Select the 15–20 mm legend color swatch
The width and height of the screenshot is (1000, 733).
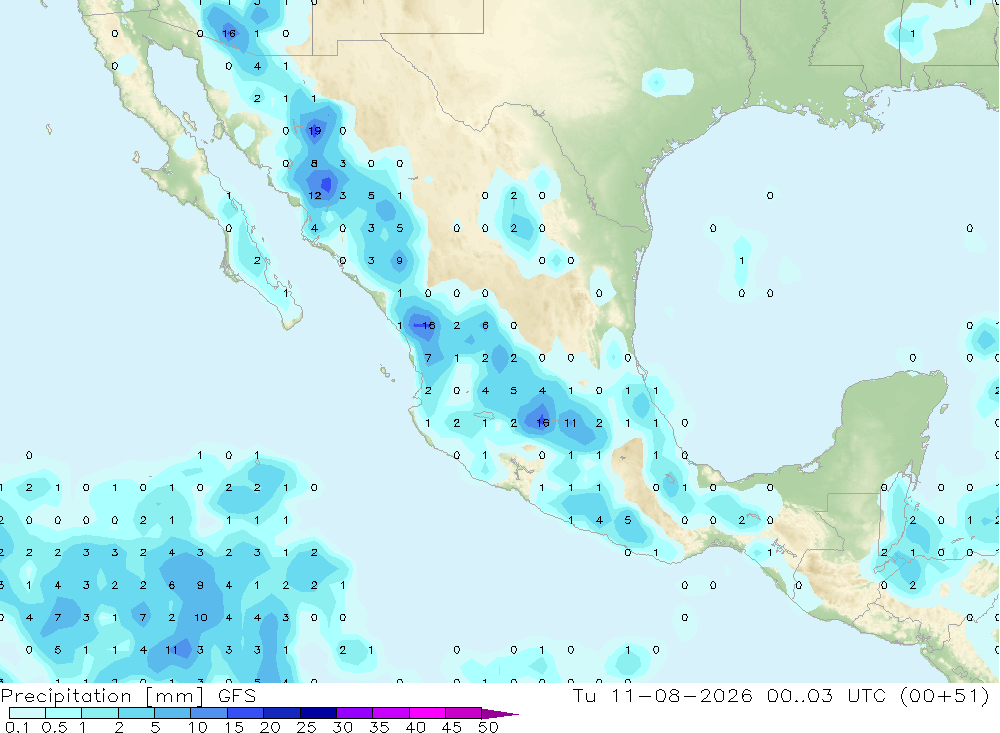tap(246, 713)
